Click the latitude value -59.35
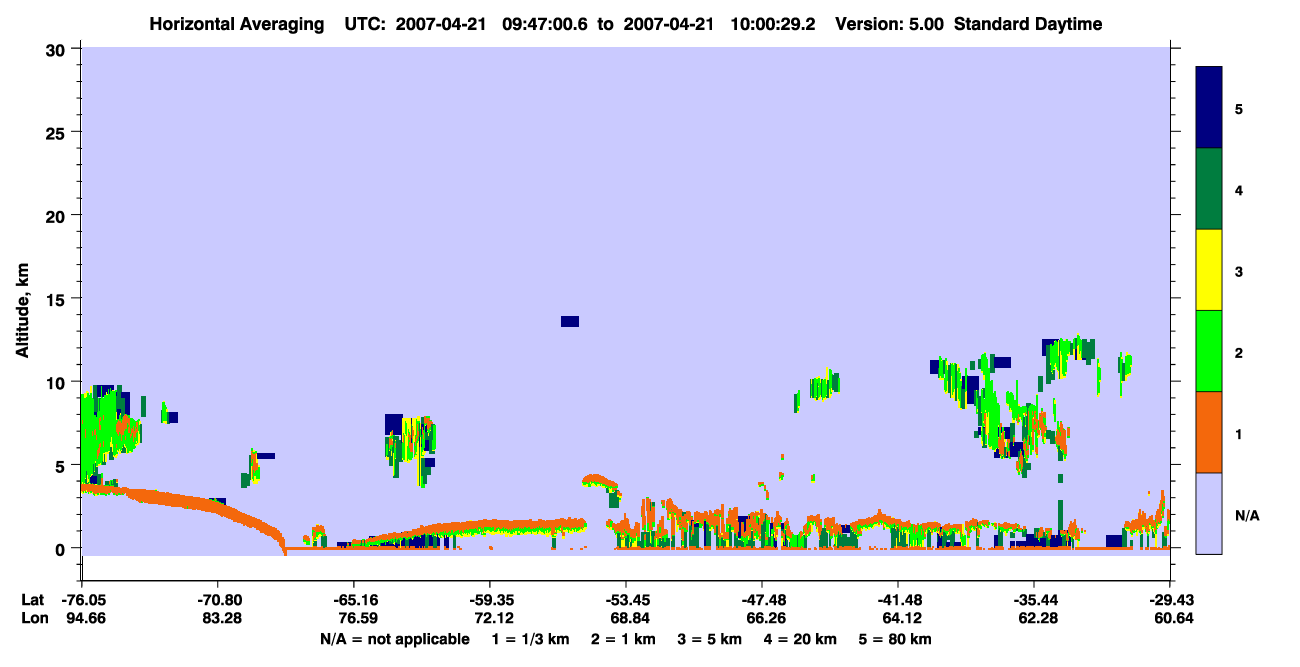This screenshot has height=667, width=1300. point(490,600)
